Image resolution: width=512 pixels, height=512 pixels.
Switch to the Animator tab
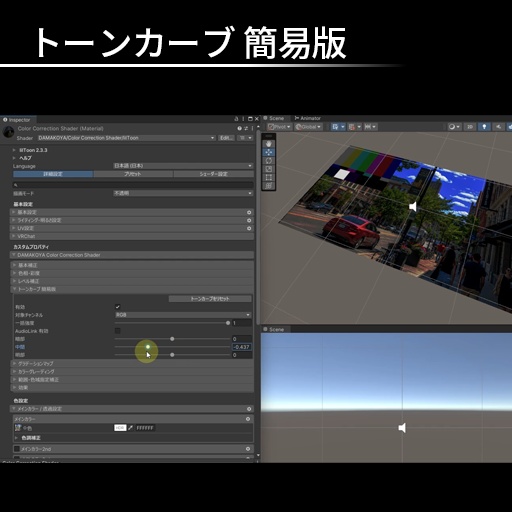point(307,118)
